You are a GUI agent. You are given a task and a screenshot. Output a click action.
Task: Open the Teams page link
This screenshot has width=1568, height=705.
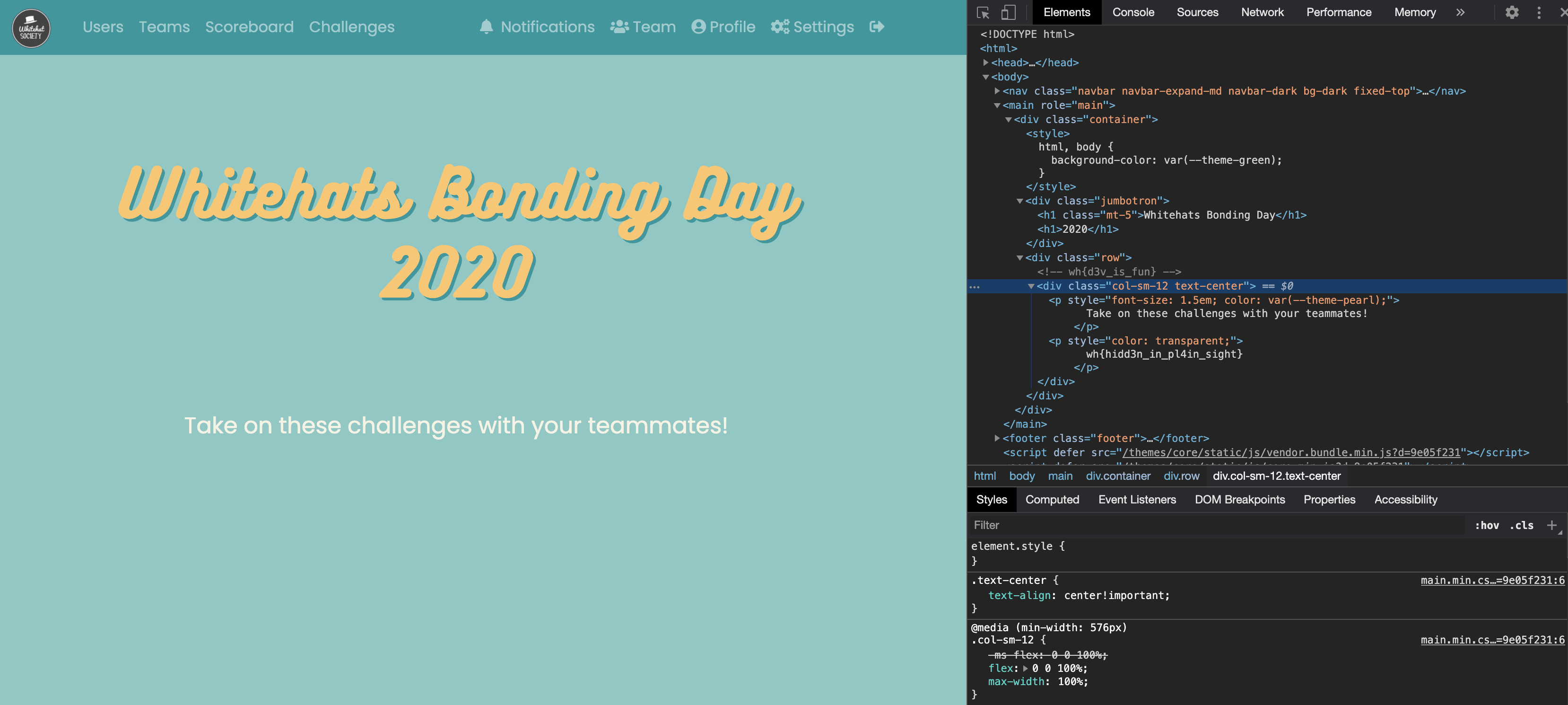(165, 27)
